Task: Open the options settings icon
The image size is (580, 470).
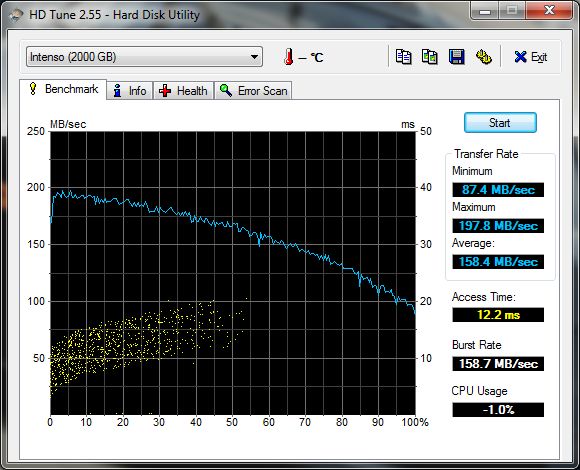Action: click(x=483, y=57)
